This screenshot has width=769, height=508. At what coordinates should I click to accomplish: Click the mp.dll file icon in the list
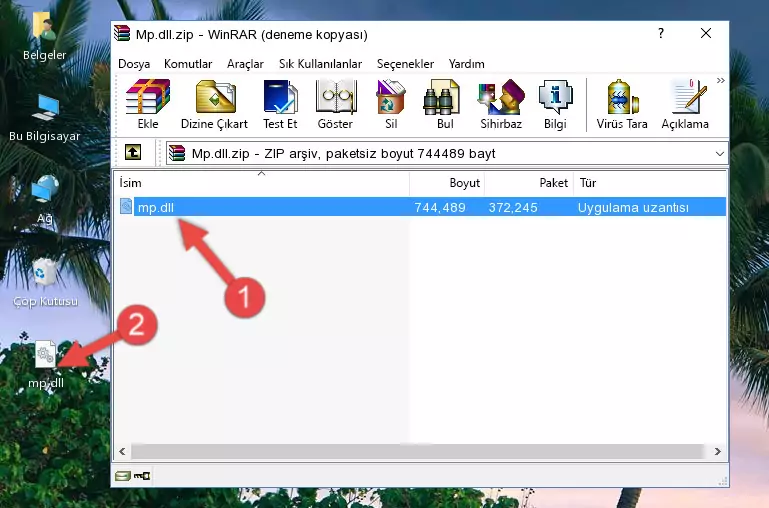126,206
